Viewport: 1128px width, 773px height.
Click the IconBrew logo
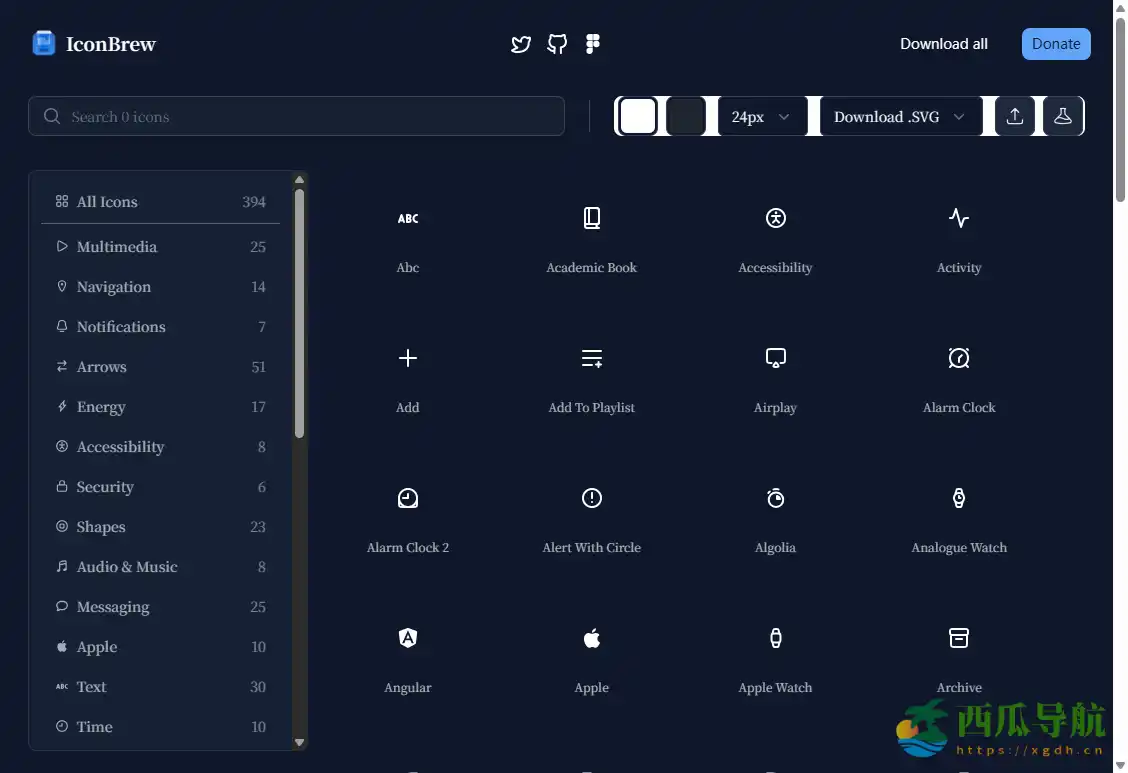click(x=94, y=44)
